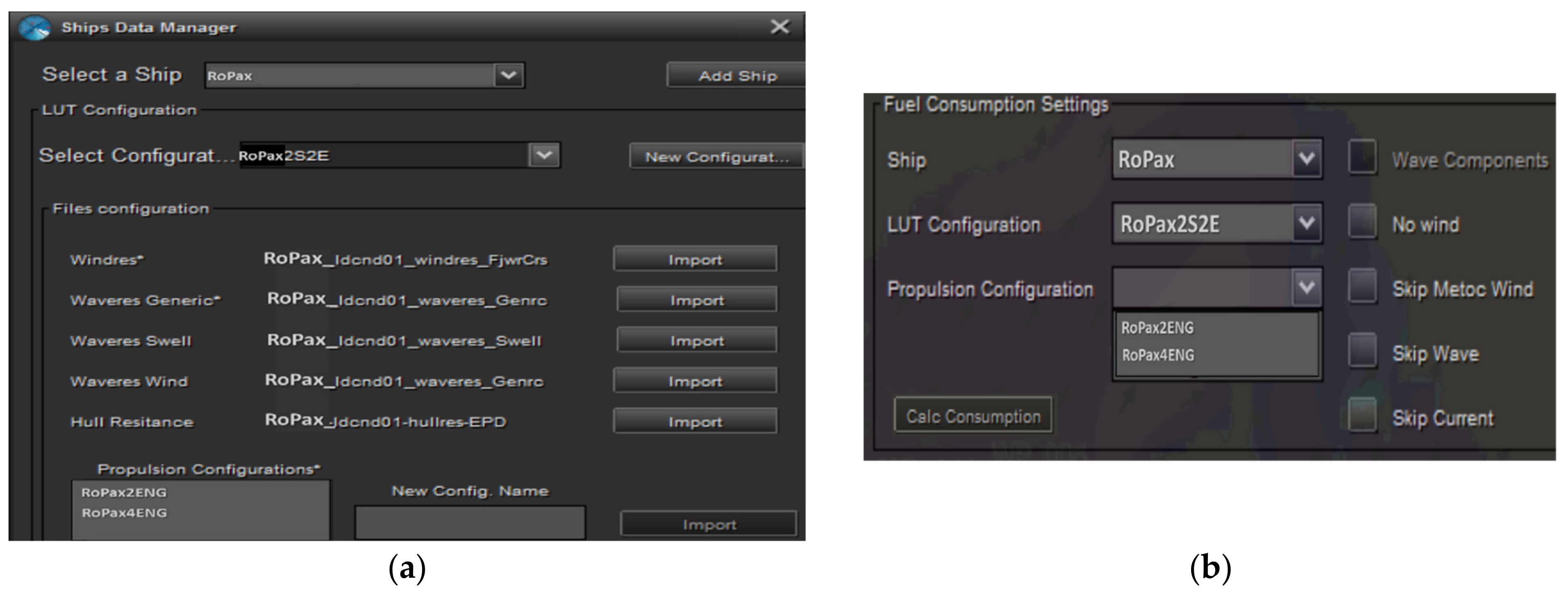The height and width of the screenshot is (592, 1568).
Task: Import the Hull Resistance file
Action: point(695,422)
